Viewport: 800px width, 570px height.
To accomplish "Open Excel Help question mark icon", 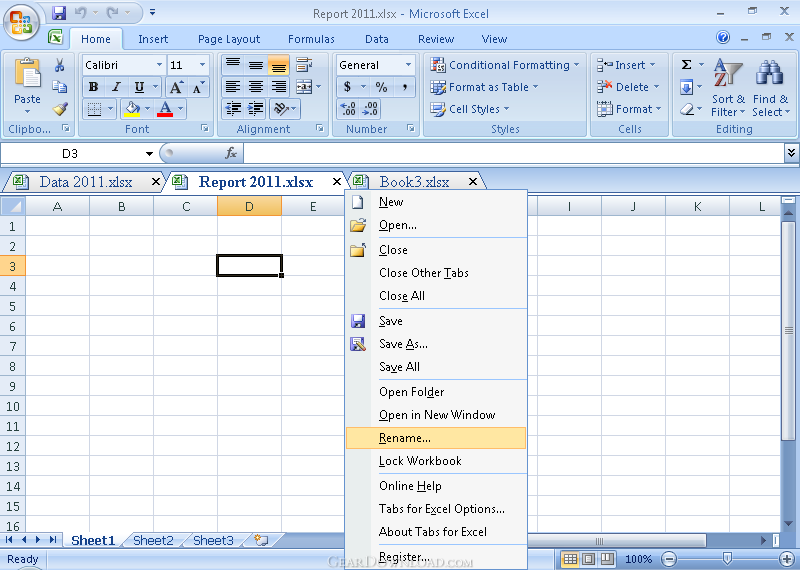I will [x=722, y=37].
